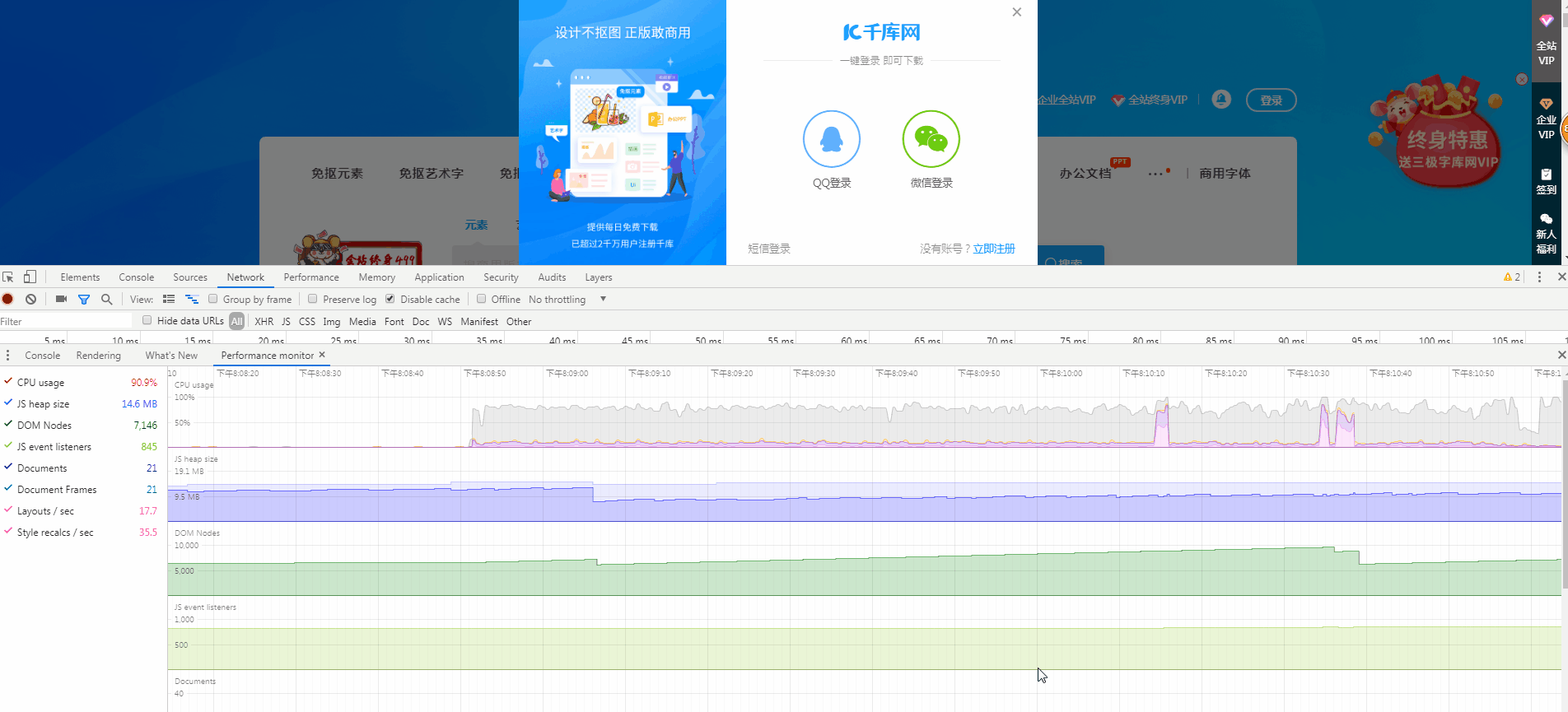Close the Performance monitor tab
The width and height of the screenshot is (1568, 712).
[322, 355]
